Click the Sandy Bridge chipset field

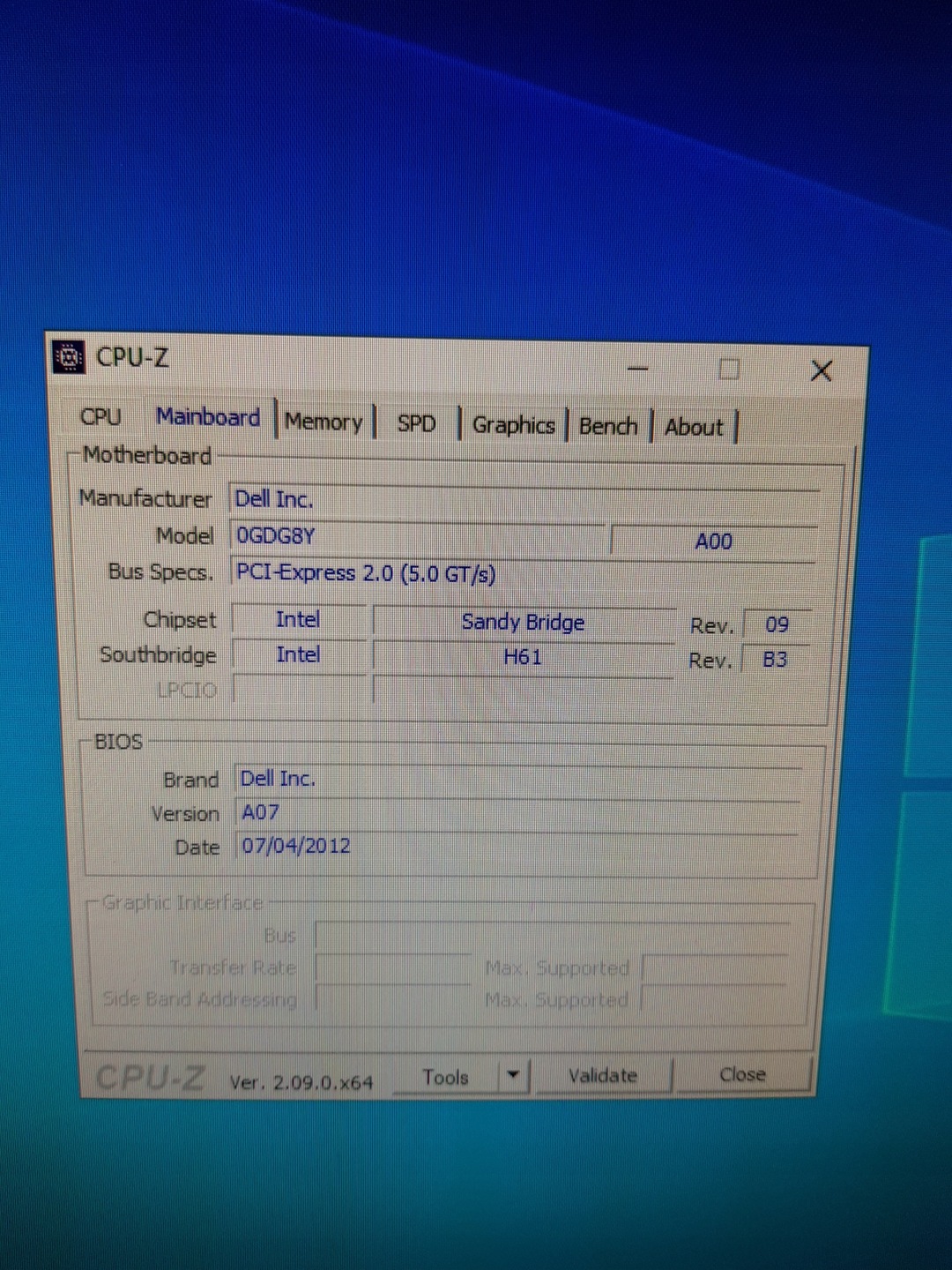(x=524, y=623)
